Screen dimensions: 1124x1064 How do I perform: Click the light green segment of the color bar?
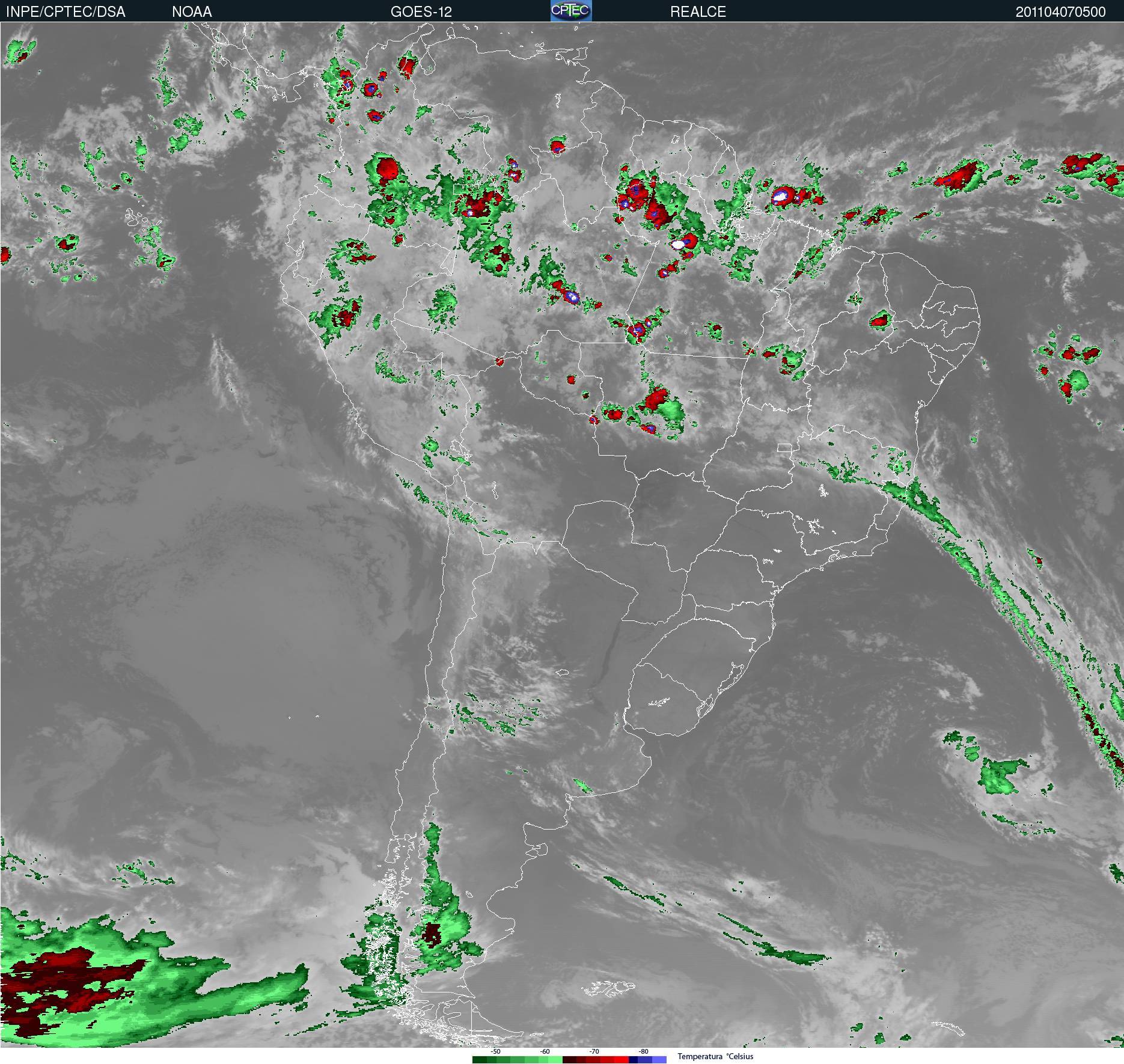click(555, 1060)
